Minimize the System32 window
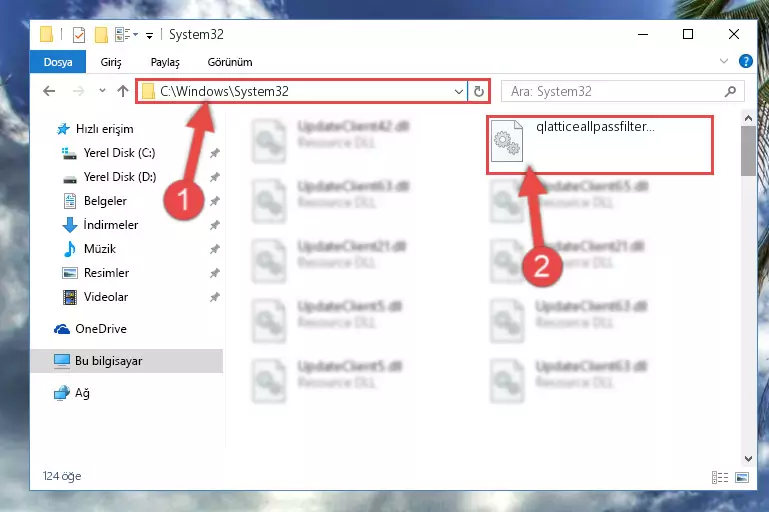Viewport: 769px width, 512px height. point(643,34)
